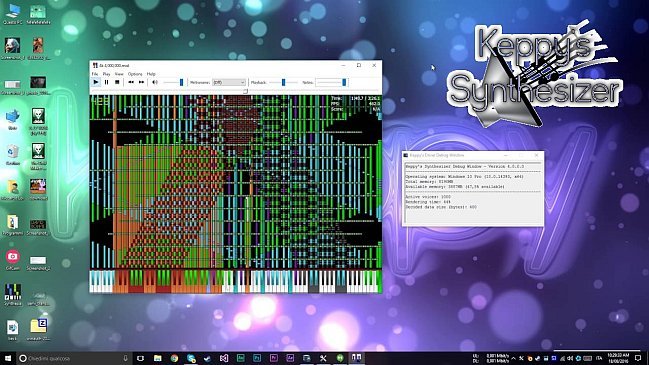
Task: Open the Metronome dropdown
Action: (229, 82)
